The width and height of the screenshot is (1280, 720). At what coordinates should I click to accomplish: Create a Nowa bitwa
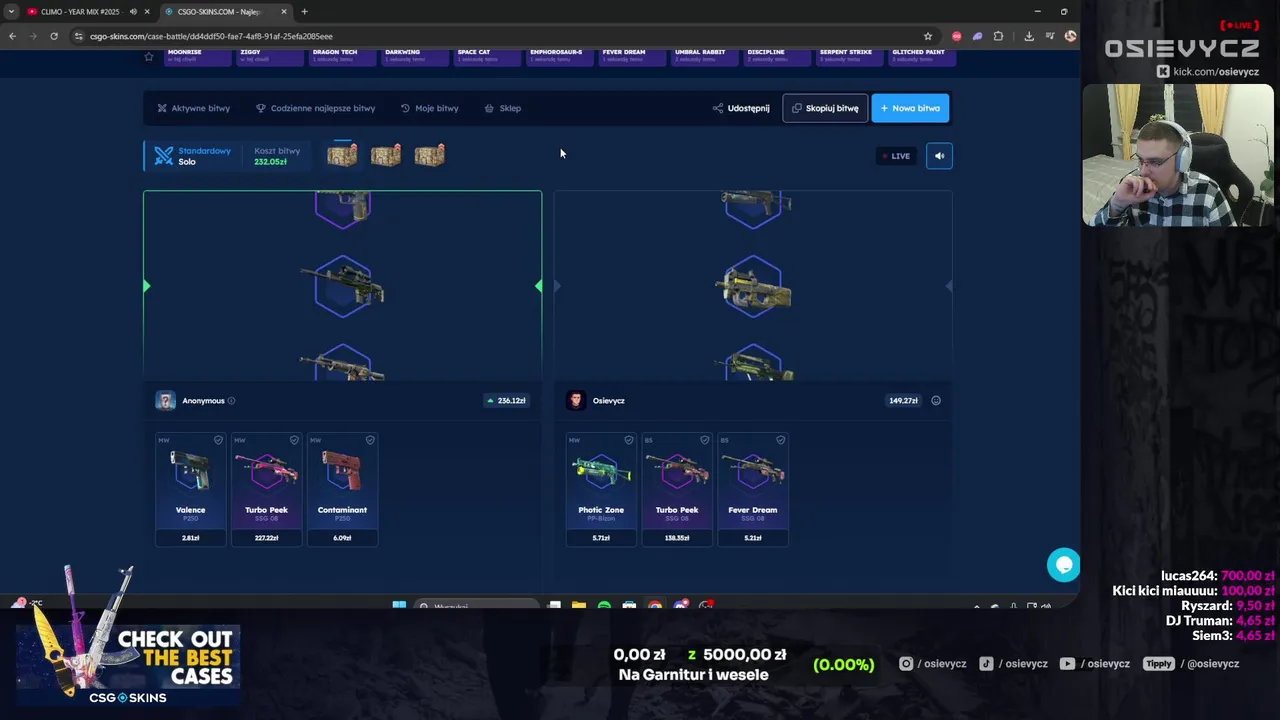tap(910, 108)
